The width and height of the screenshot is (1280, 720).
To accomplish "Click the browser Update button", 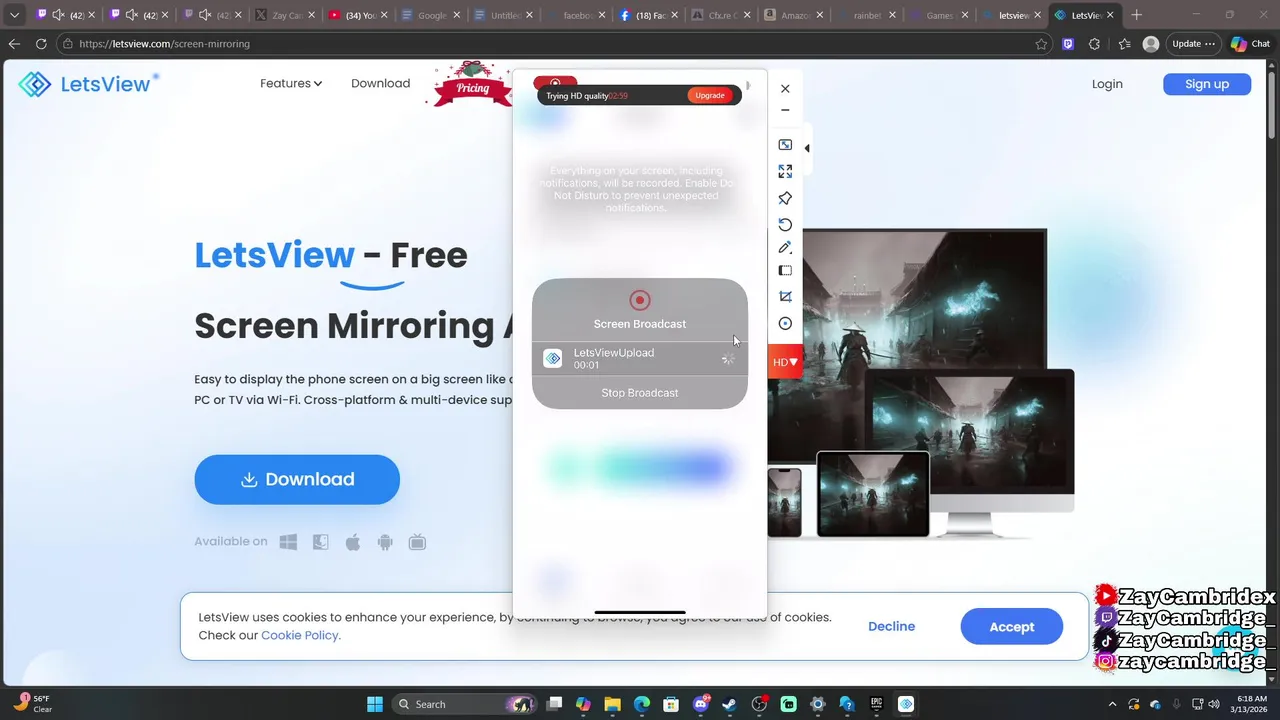I will [1195, 44].
